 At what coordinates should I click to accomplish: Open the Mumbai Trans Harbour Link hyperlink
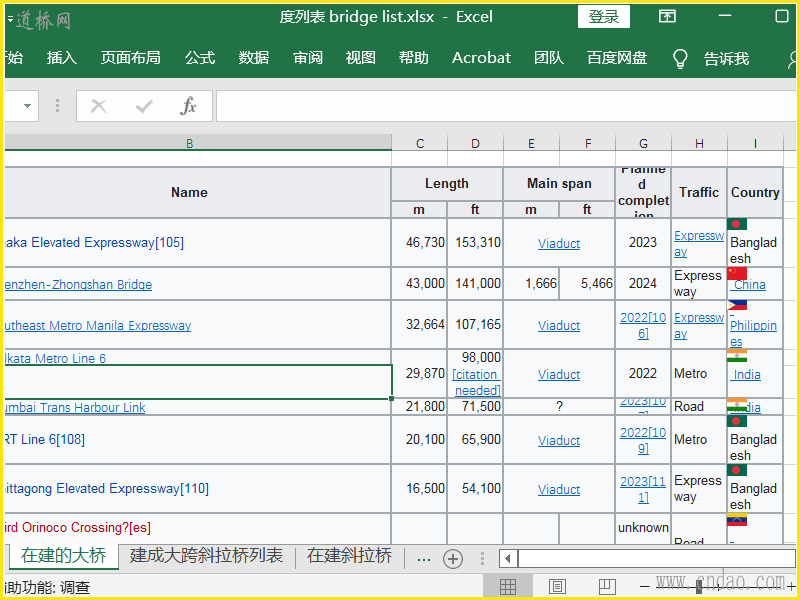coord(75,408)
